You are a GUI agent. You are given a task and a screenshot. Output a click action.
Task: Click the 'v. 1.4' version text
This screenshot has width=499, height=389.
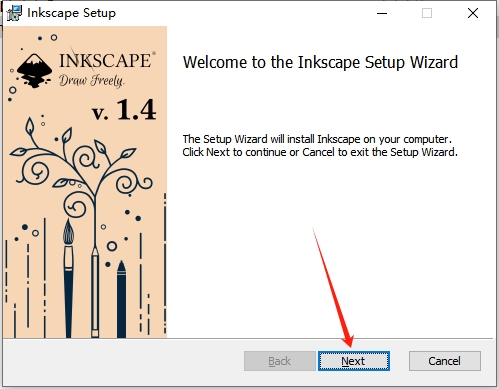pos(124,109)
